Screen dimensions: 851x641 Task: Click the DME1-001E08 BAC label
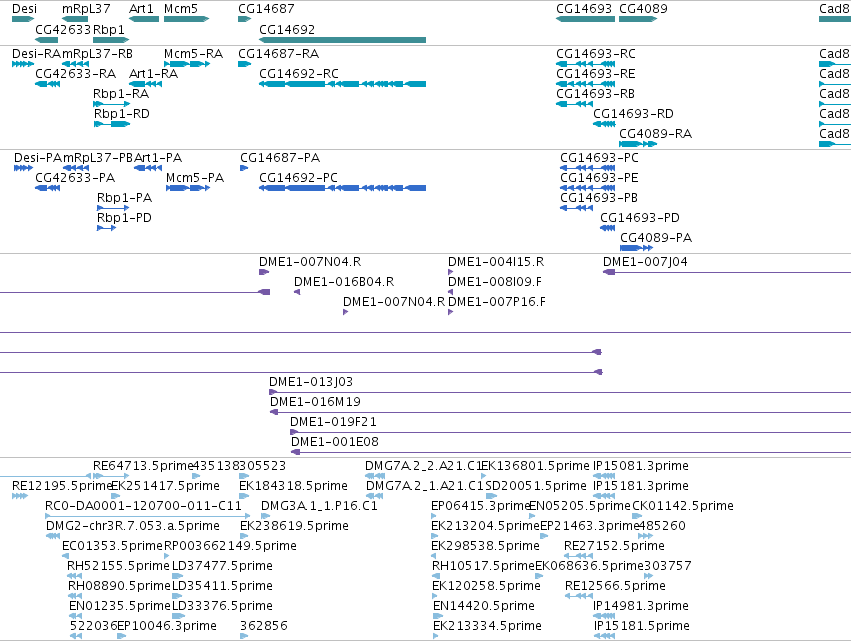click(335, 442)
